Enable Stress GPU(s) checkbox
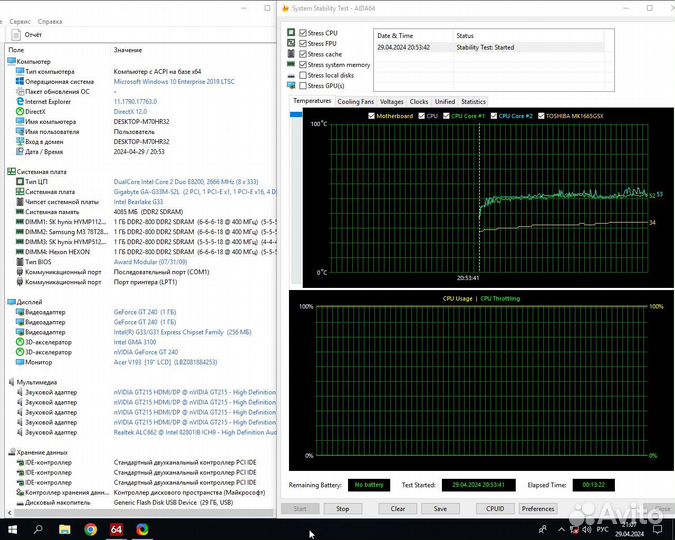The width and height of the screenshot is (675, 540). tap(303, 86)
